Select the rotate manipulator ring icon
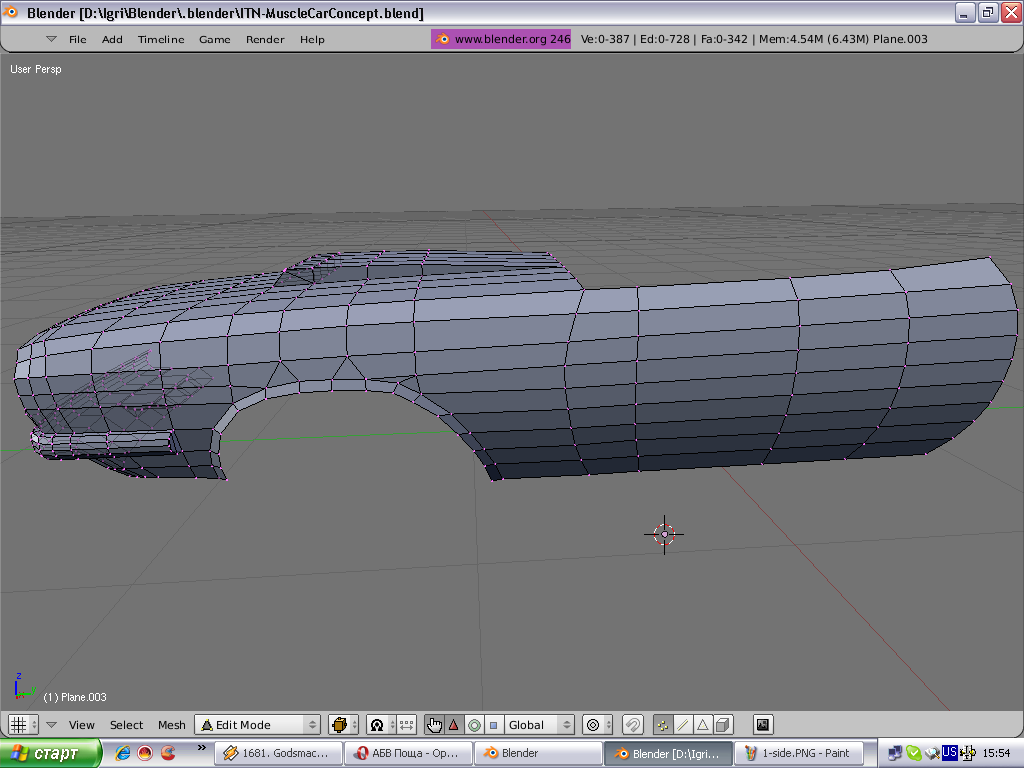The image size is (1024, 768). click(x=474, y=725)
